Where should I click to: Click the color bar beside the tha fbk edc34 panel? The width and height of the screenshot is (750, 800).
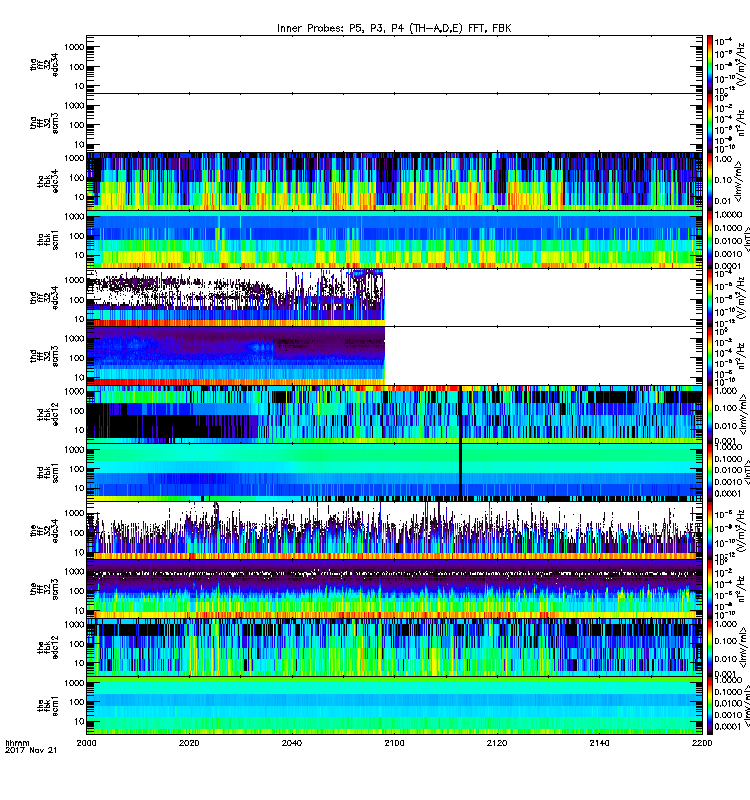tap(710, 181)
